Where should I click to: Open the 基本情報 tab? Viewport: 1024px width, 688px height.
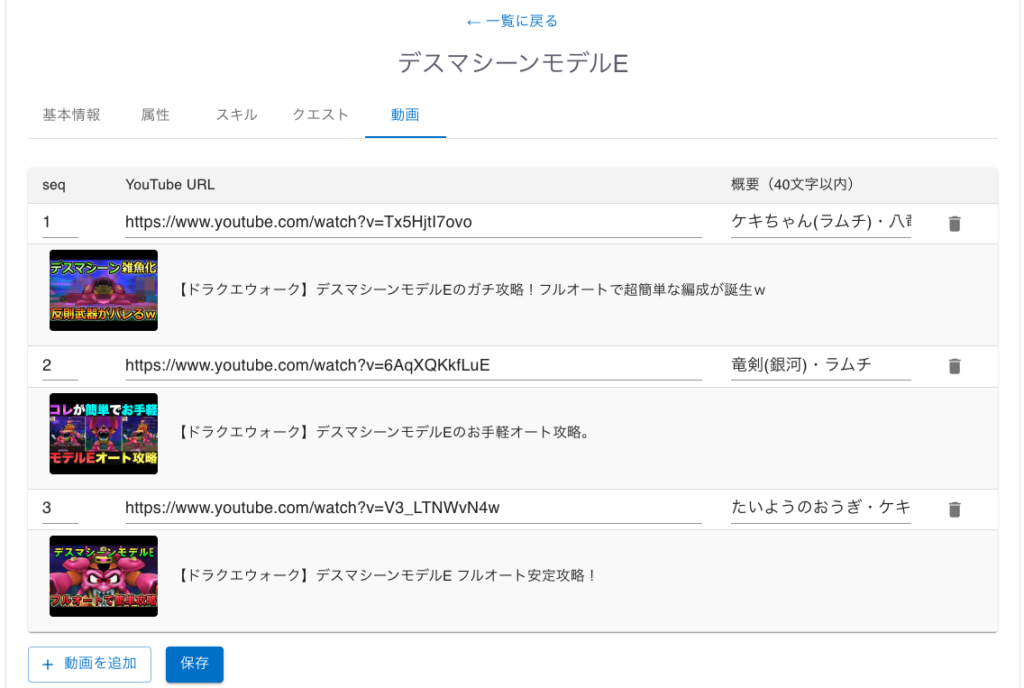71,115
